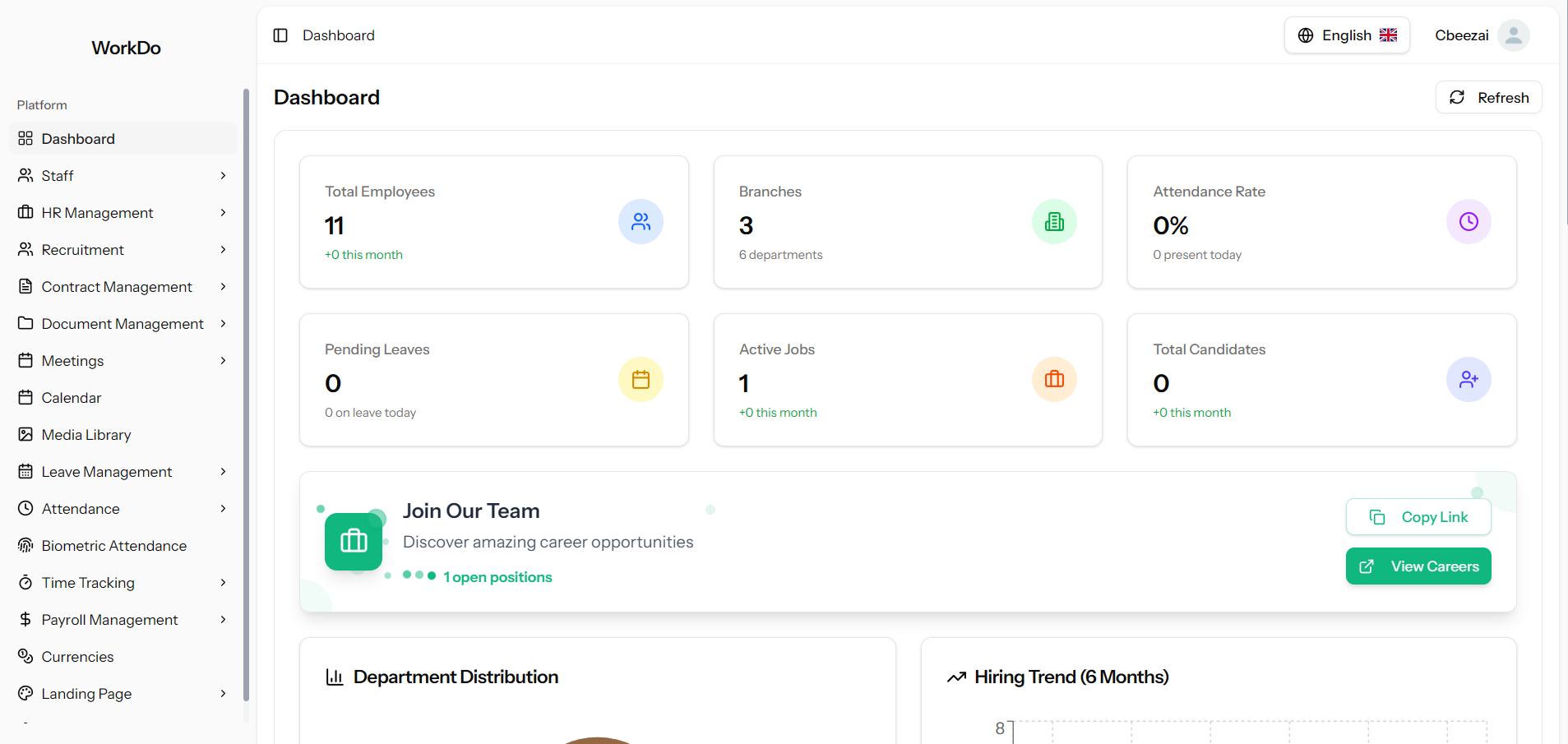
Task: Click the Leave Management calendar icon
Action: (25, 471)
